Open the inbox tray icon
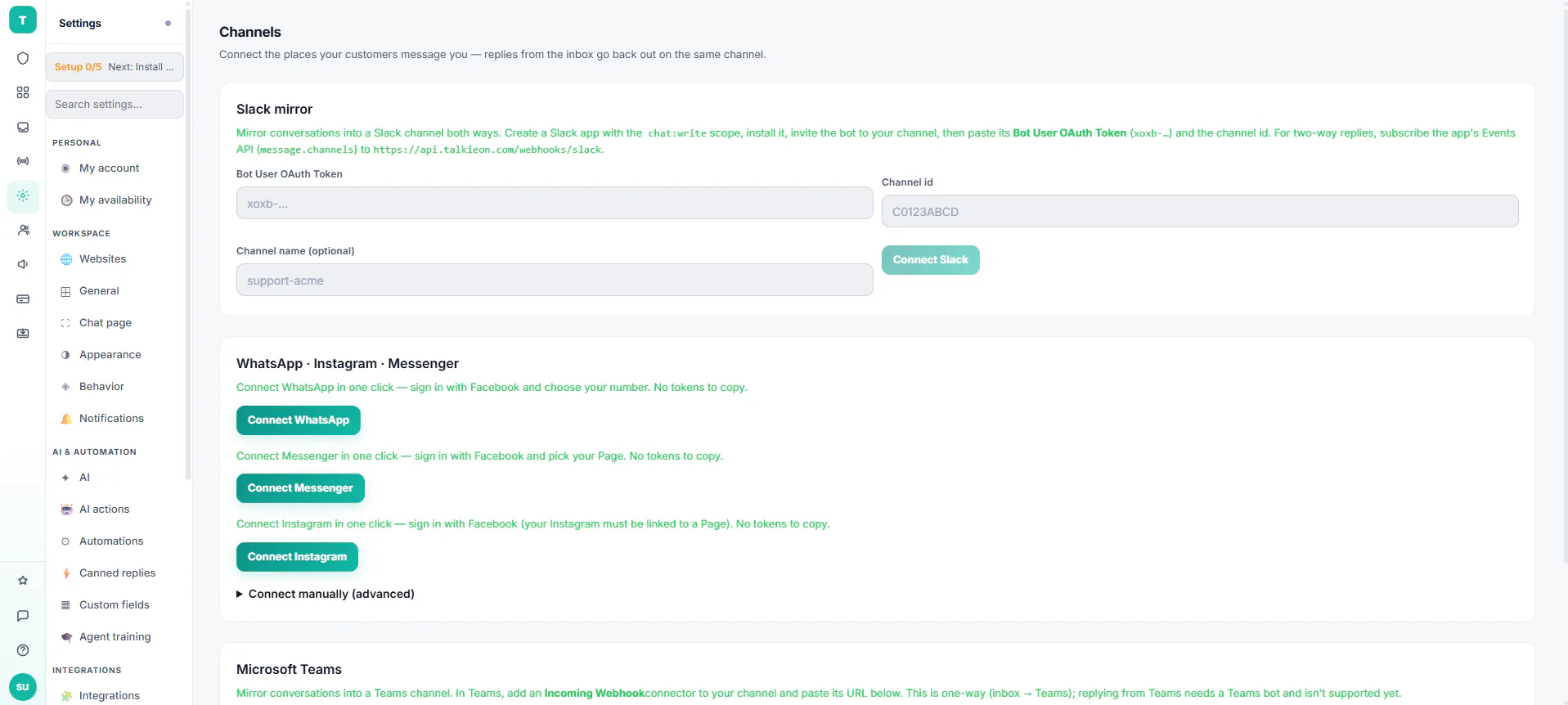This screenshot has height=705, width=1568. (23, 127)
